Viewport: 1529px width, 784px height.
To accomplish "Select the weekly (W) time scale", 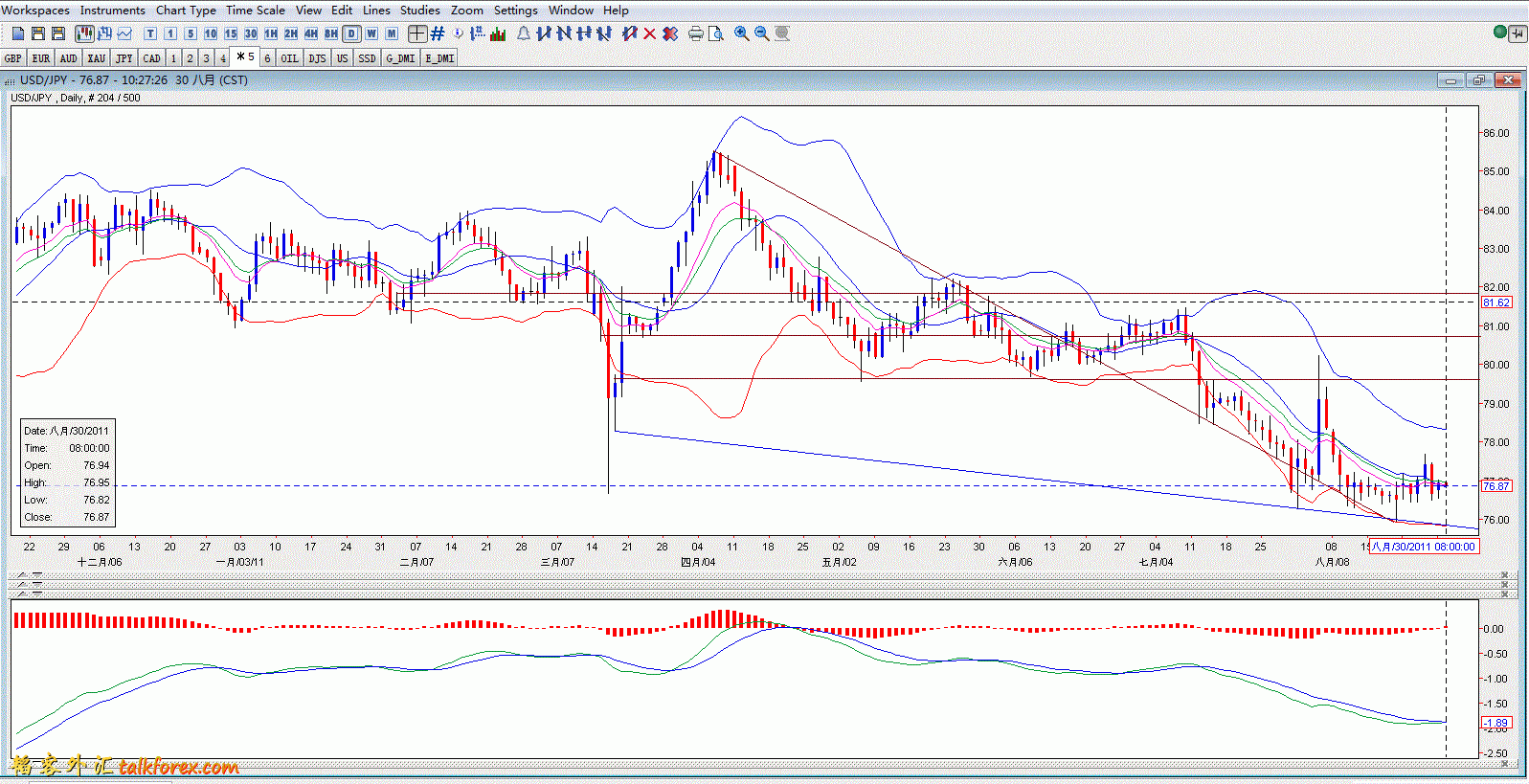I will [x=371, y=34].
